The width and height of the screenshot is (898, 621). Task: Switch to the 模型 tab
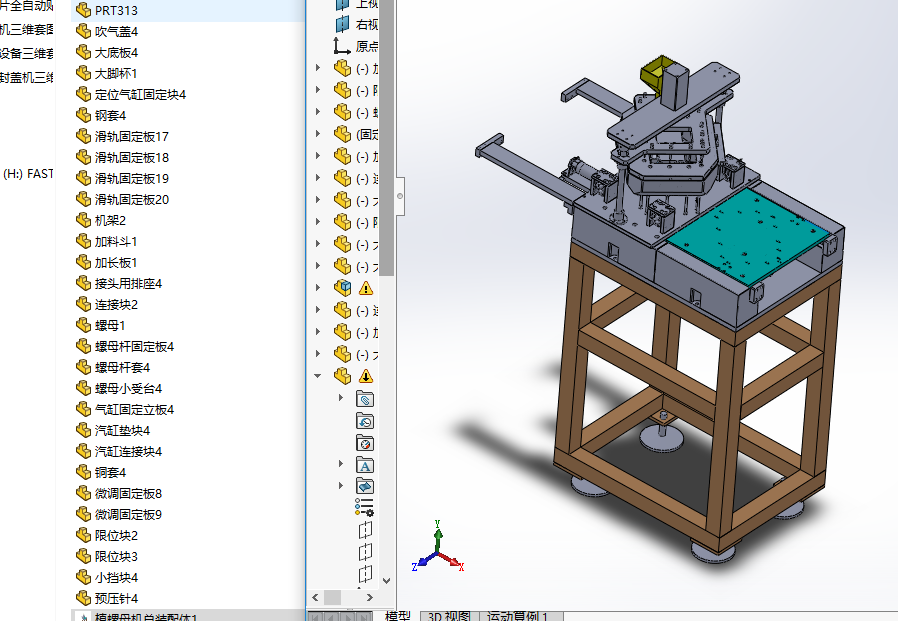pos(397,616)
